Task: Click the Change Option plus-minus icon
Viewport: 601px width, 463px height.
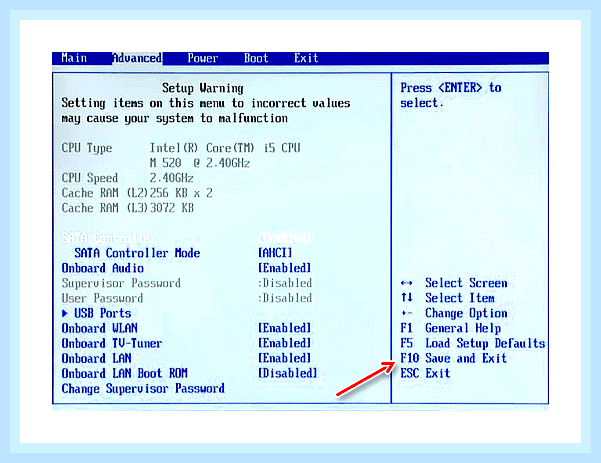Action: [407, 314]
